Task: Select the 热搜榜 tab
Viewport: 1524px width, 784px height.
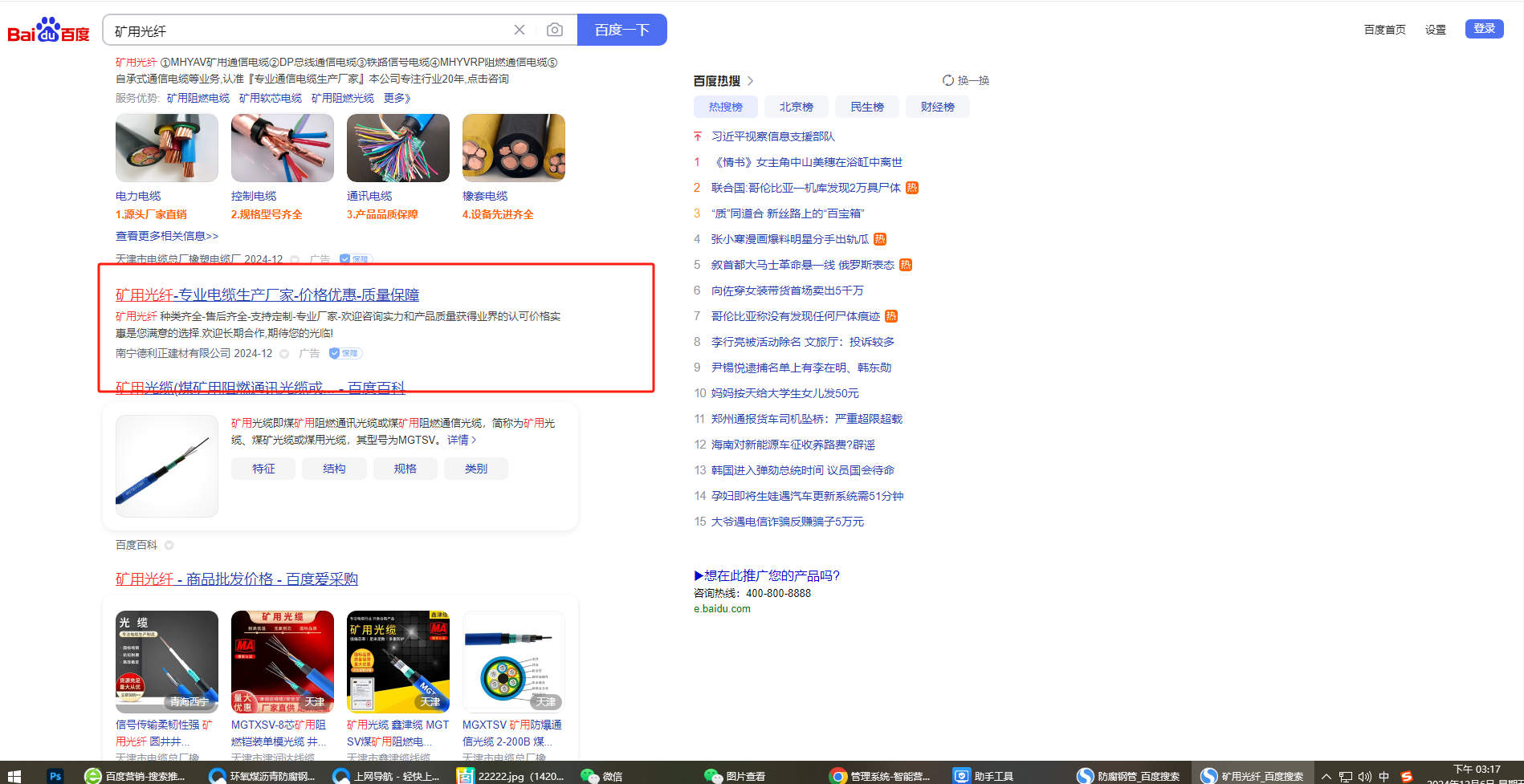Action: click(x=725, y=107)
